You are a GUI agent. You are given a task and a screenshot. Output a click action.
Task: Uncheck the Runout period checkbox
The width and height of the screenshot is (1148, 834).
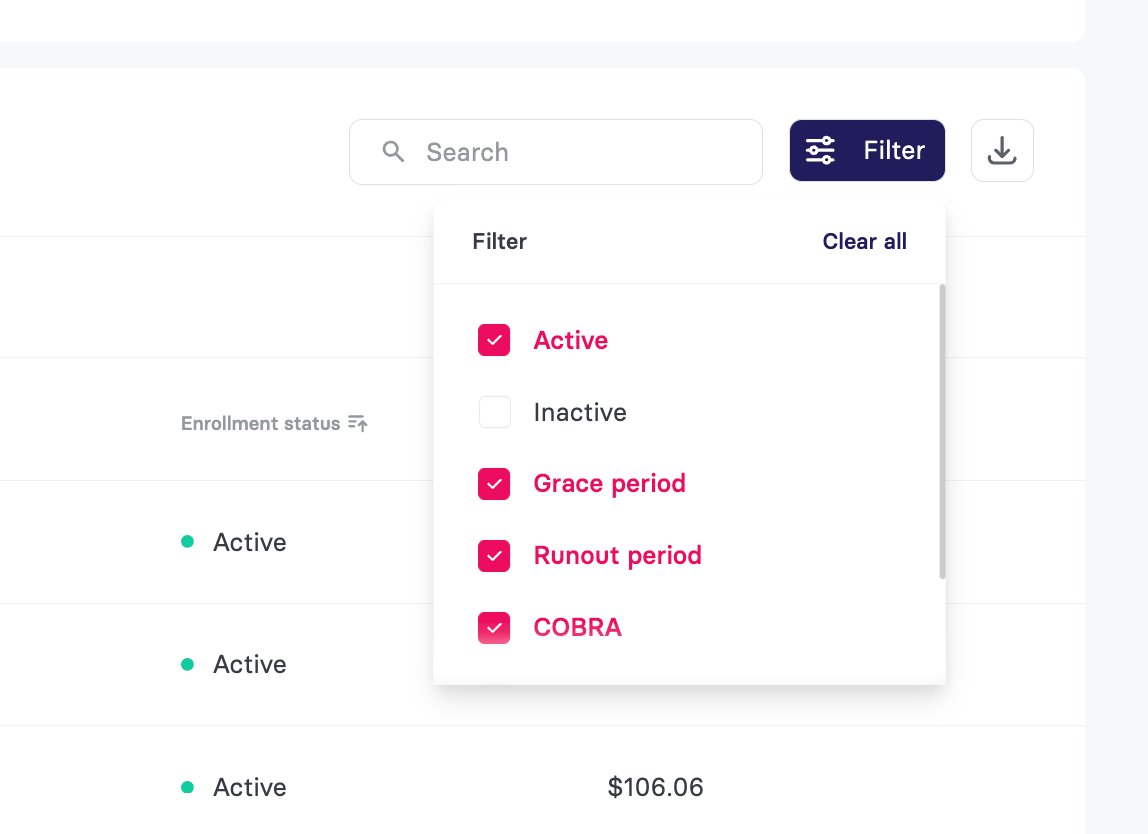(494, 556)
